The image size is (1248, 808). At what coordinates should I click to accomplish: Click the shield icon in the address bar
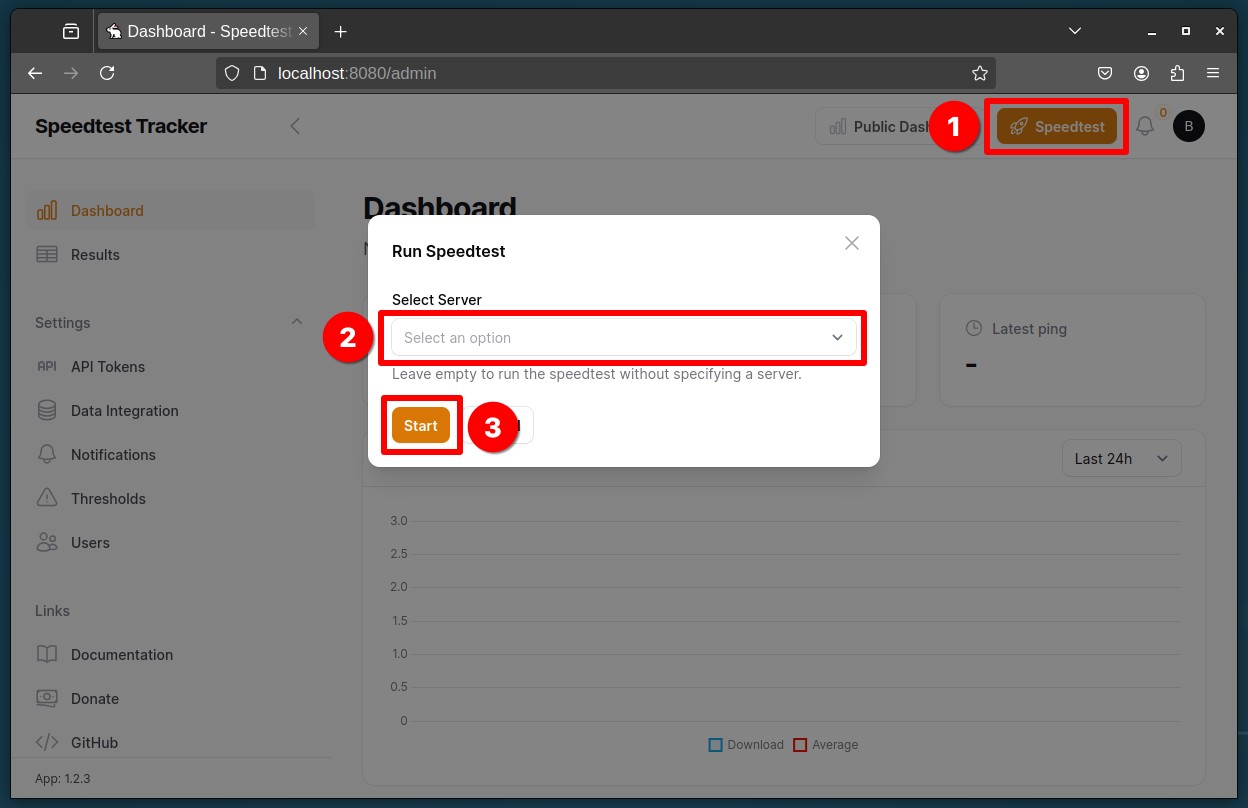[232, 73]
